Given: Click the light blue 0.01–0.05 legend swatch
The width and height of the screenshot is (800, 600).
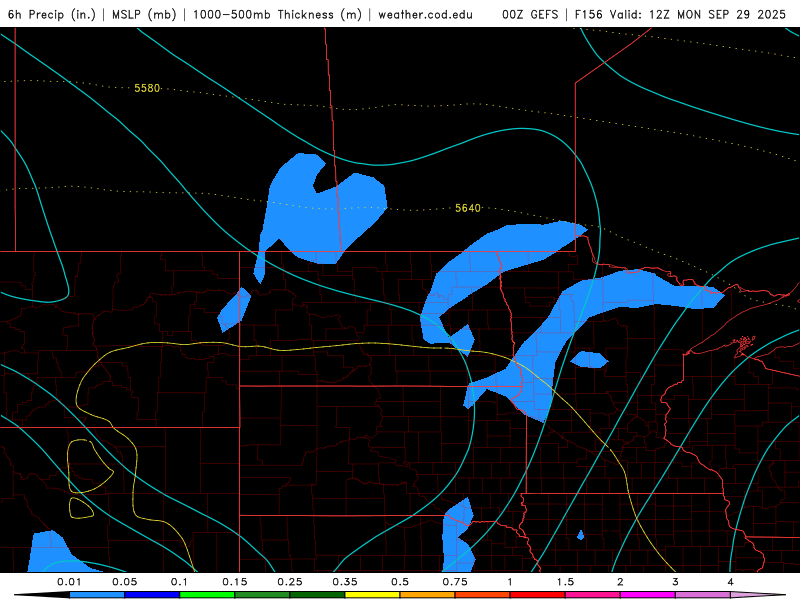Looking at the screenshot, I should coord(97,595).
